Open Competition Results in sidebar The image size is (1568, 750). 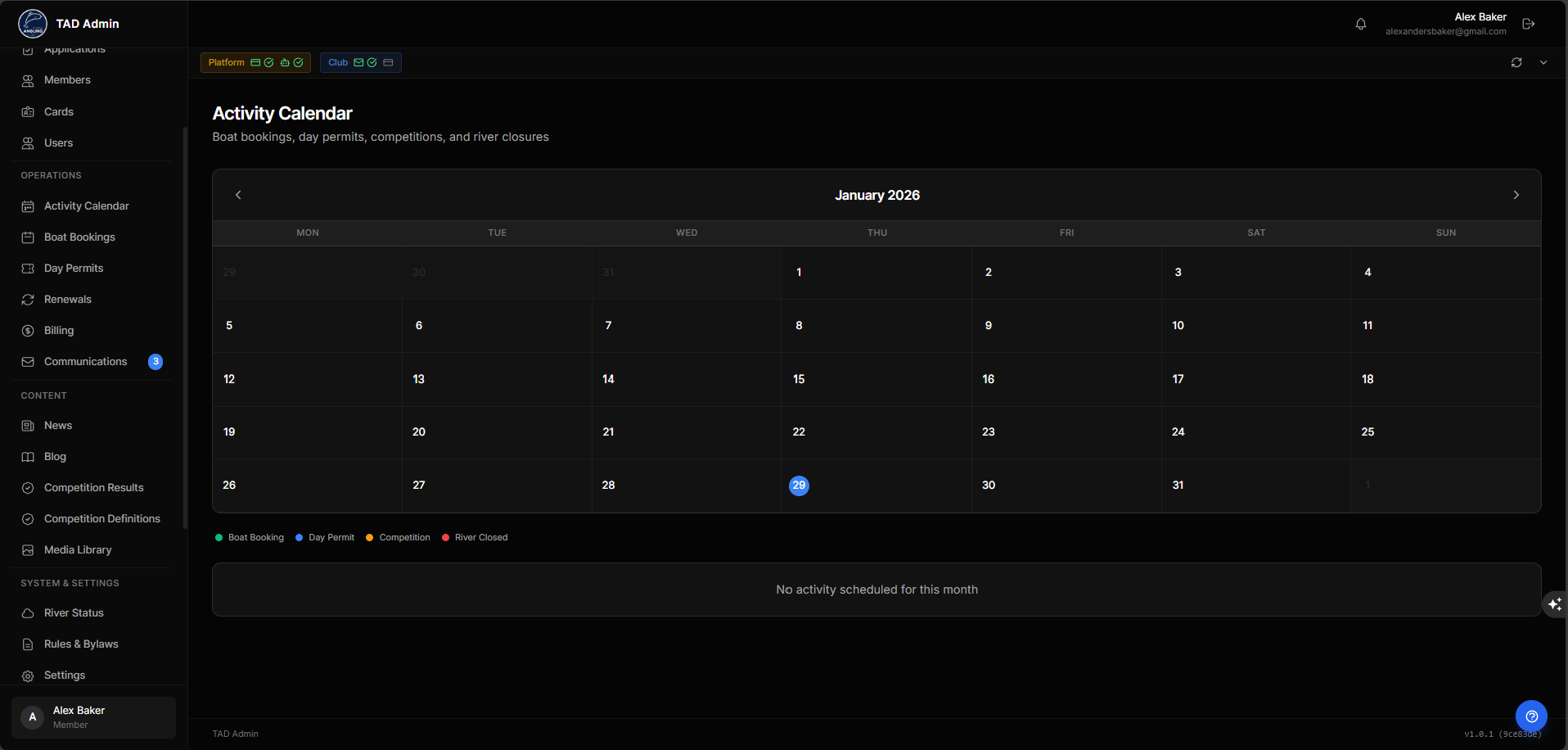(93, 488)
